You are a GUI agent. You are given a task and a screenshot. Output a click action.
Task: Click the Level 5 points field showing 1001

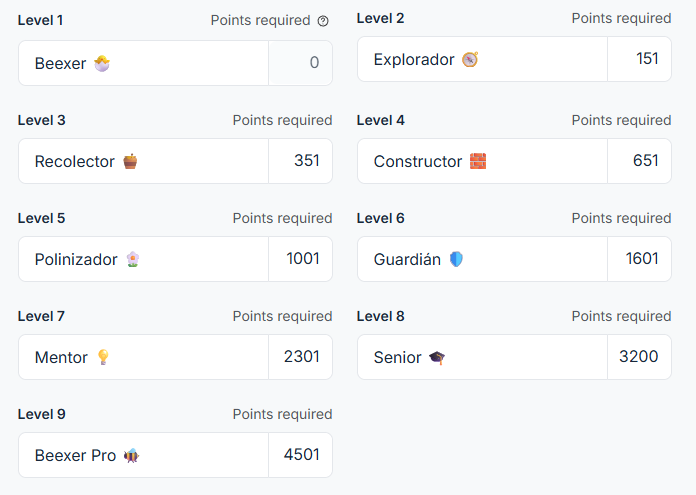(301, 259)
